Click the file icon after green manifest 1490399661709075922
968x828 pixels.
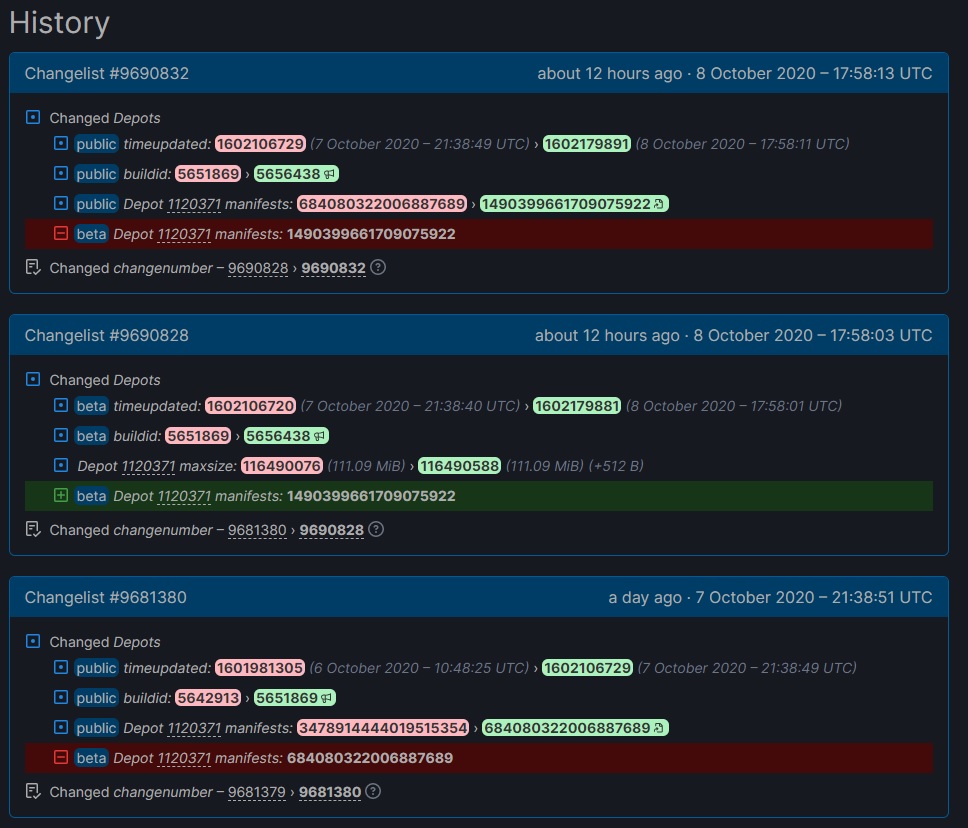pyautogui.click(x=659, y=204)
